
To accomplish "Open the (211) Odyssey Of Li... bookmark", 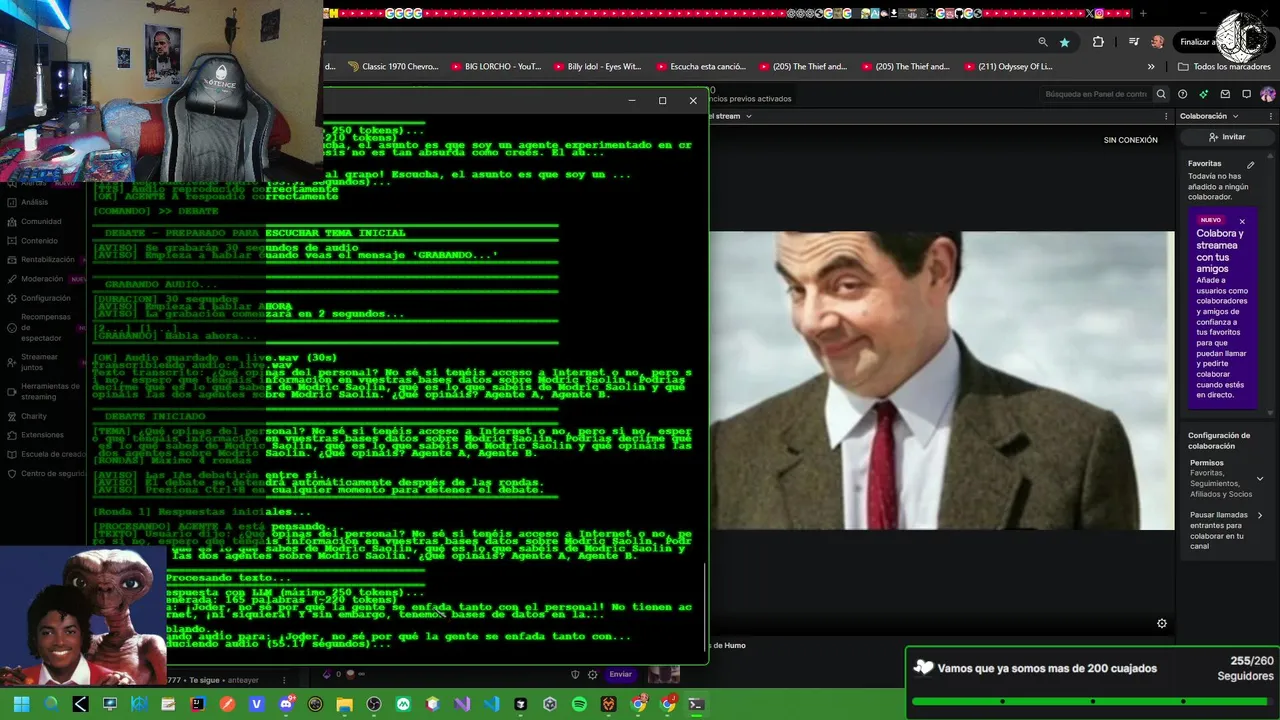I will 1008,67.
